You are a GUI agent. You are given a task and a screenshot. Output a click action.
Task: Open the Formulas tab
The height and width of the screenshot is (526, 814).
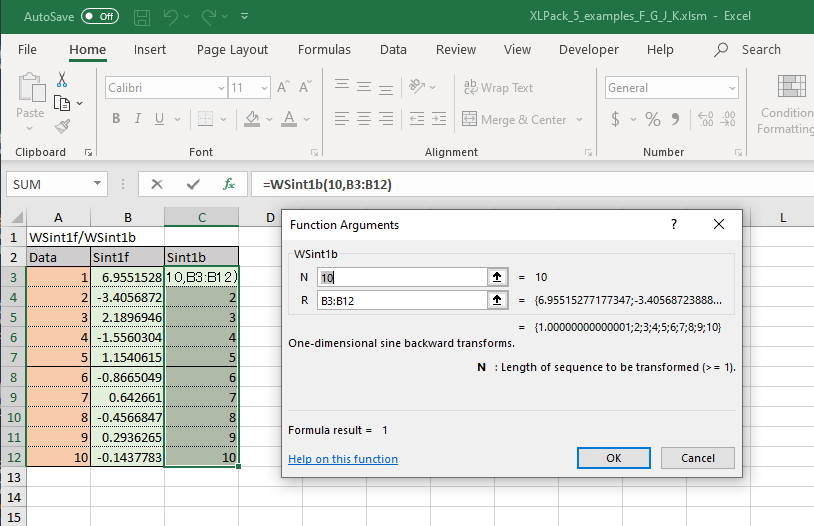324,50
